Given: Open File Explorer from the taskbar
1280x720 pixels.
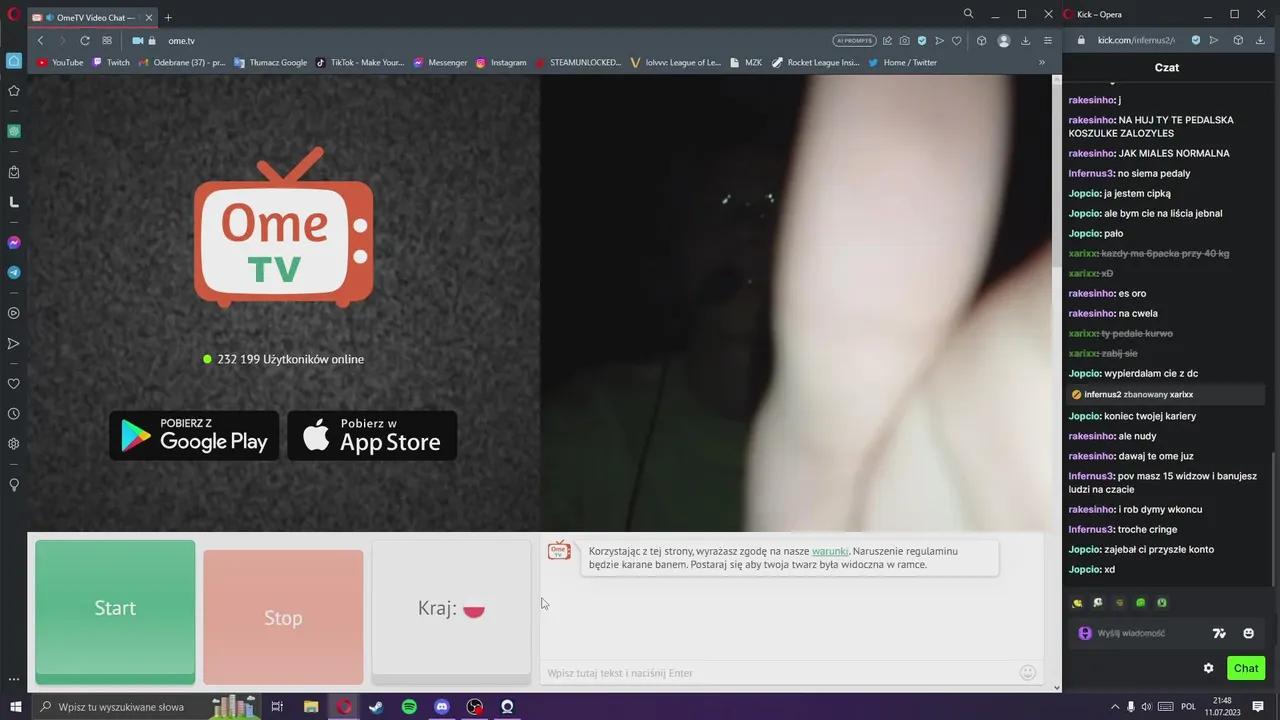Looking at the screenshot, I should coord(311,707).
